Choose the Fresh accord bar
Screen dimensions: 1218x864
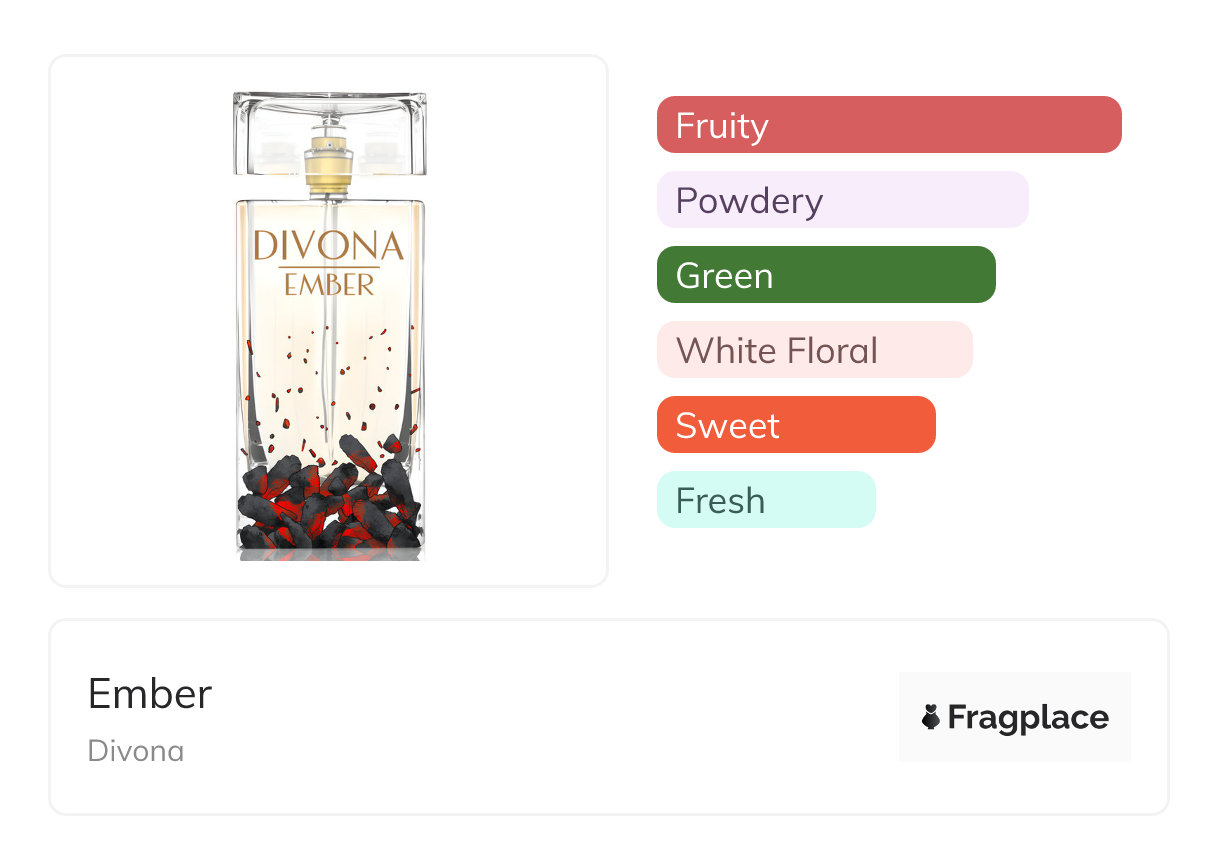pos(766,500)
